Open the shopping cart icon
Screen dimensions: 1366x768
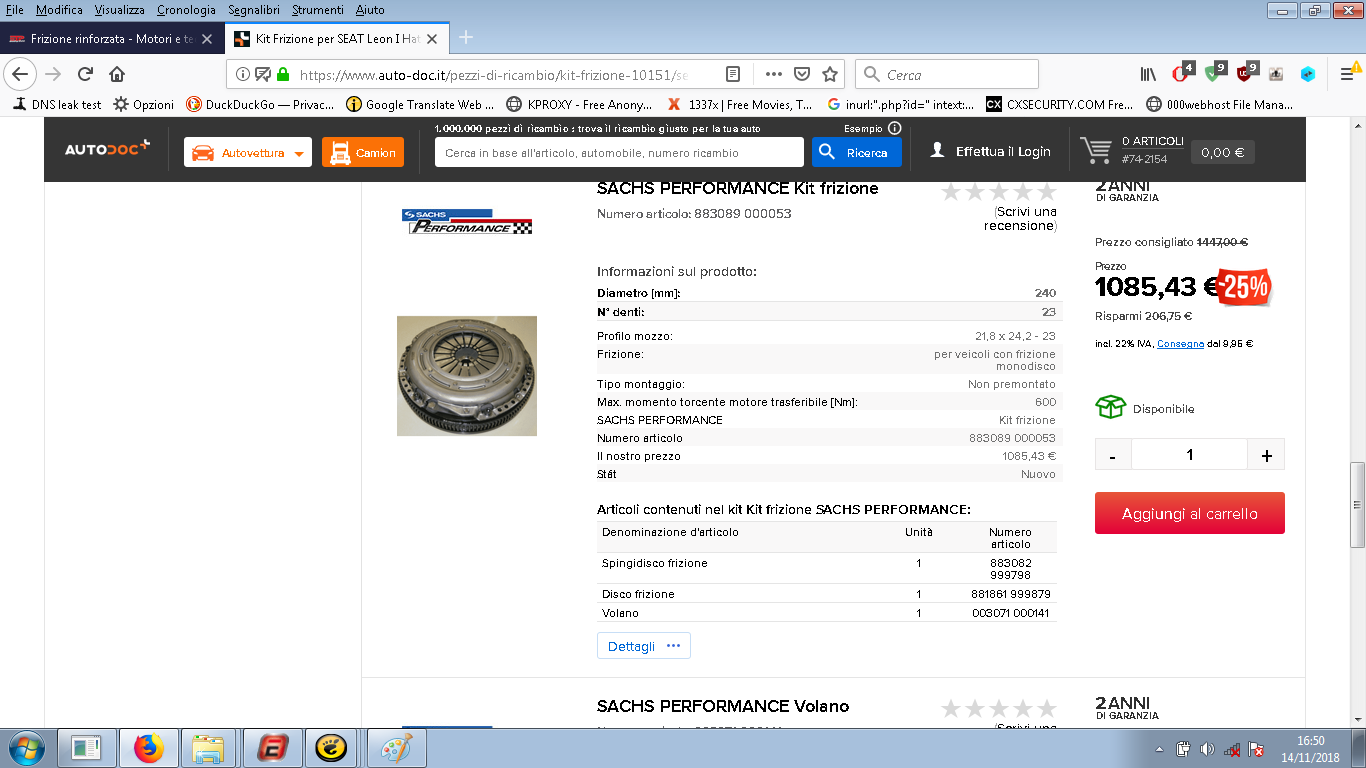point(1096,152)
